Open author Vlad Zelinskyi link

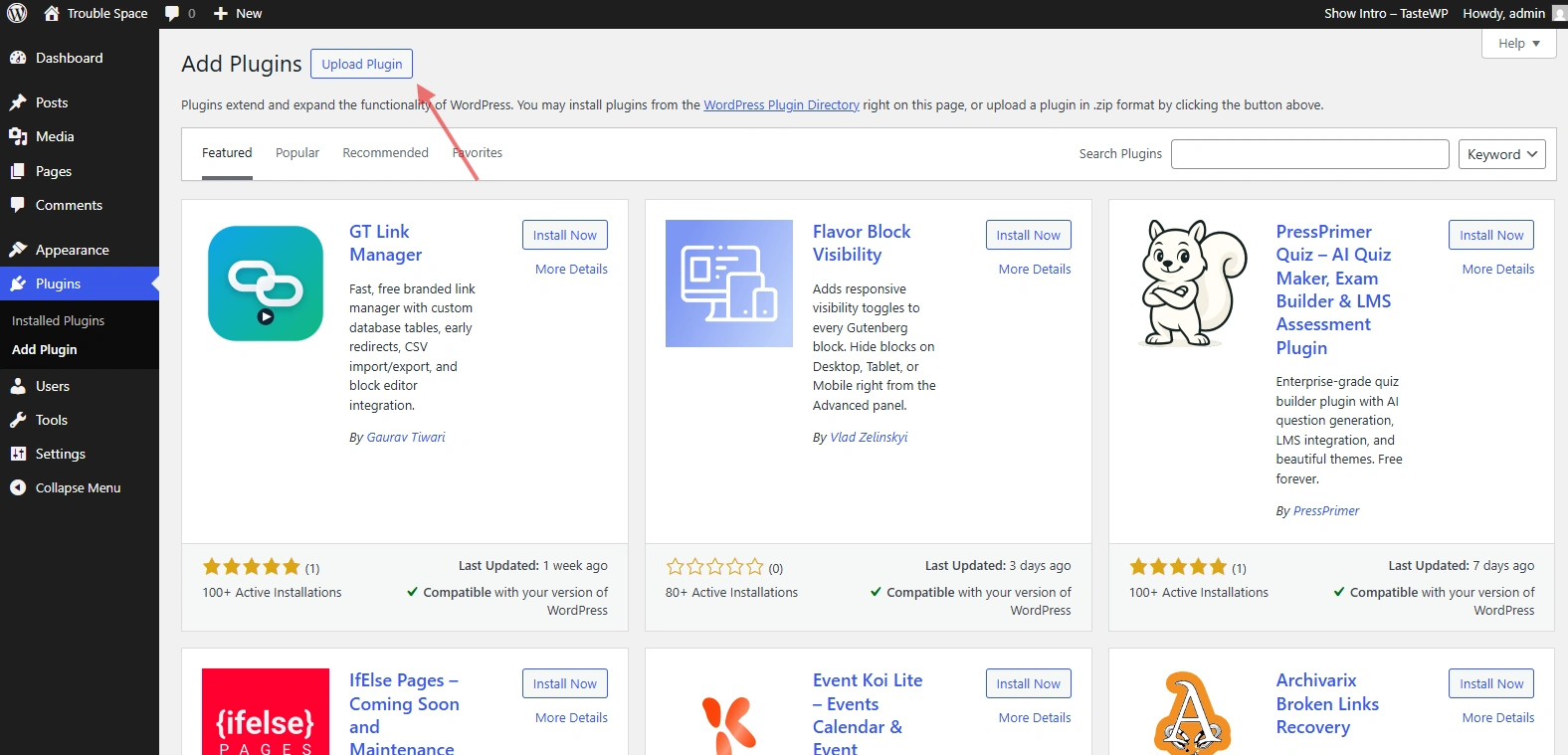point(869,438)
